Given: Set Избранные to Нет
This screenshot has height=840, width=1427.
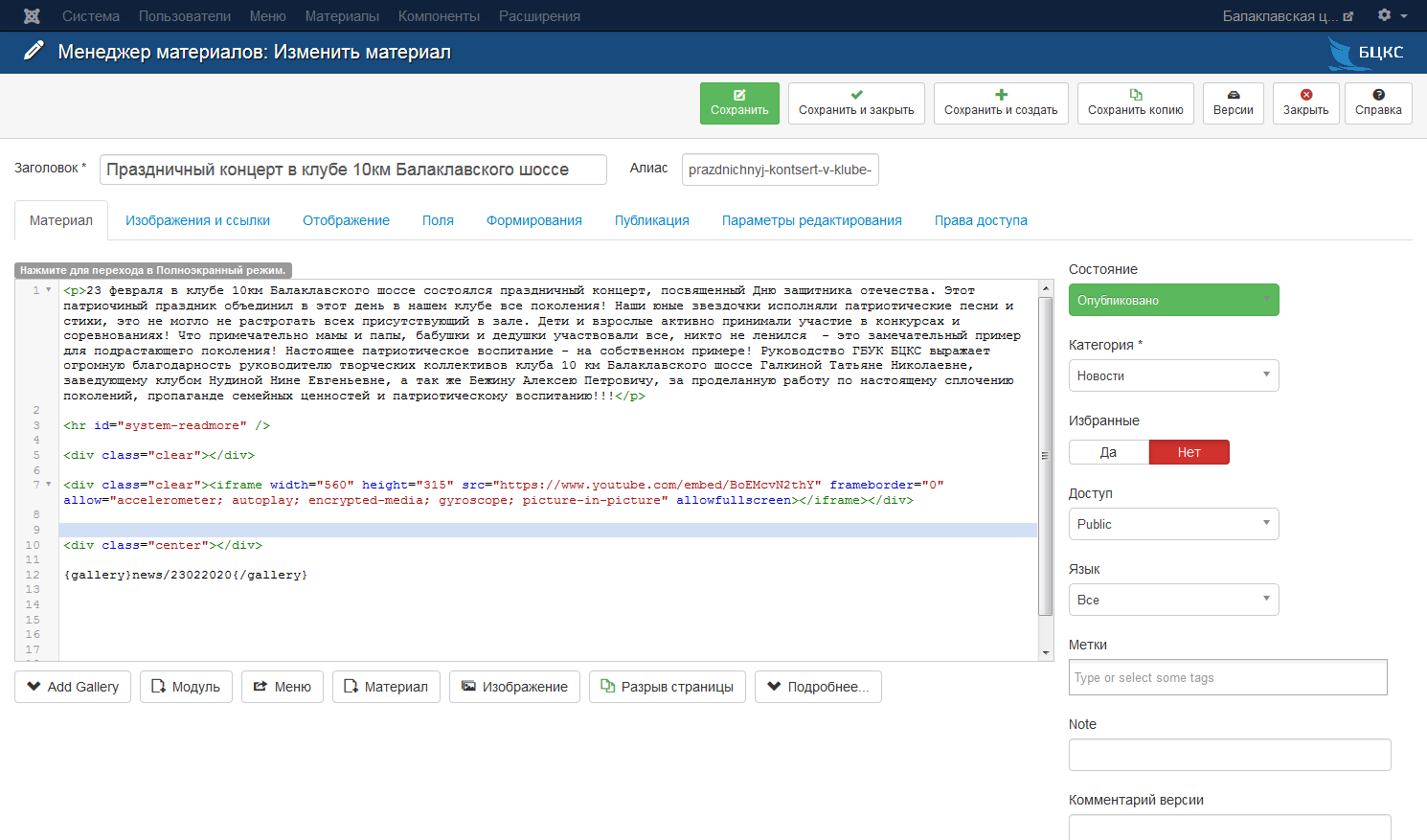Looking at the screenshot, I should [1189, 452].
